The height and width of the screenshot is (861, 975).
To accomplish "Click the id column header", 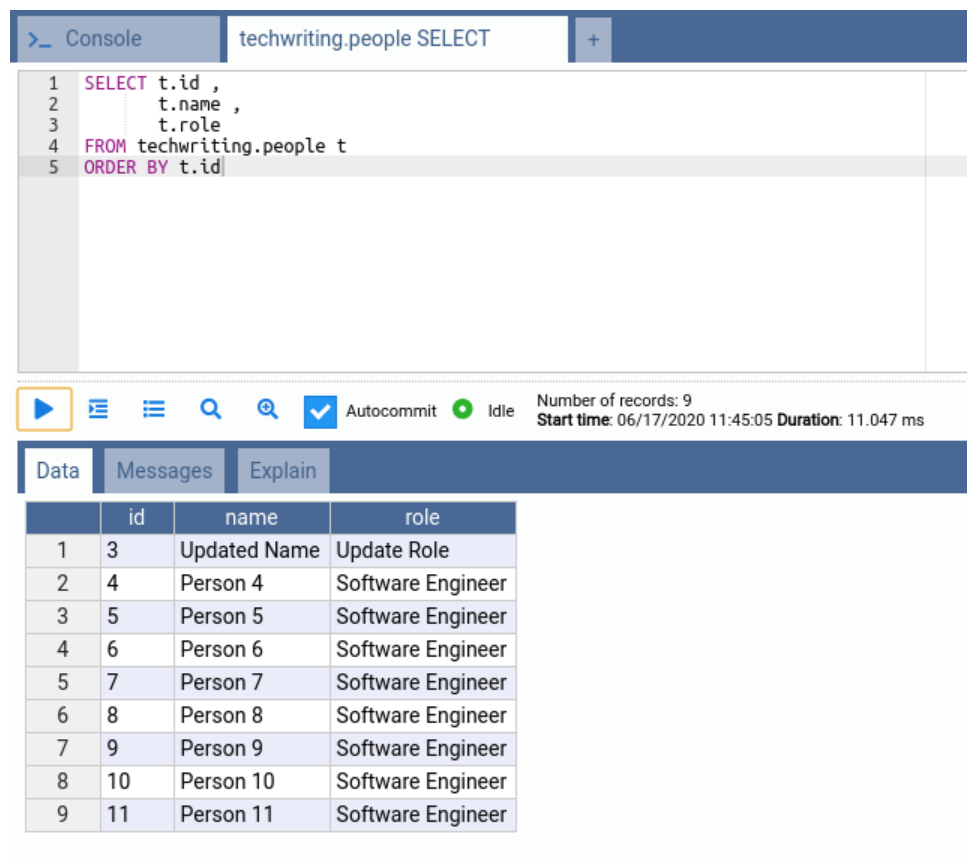I will pos(137,518).
